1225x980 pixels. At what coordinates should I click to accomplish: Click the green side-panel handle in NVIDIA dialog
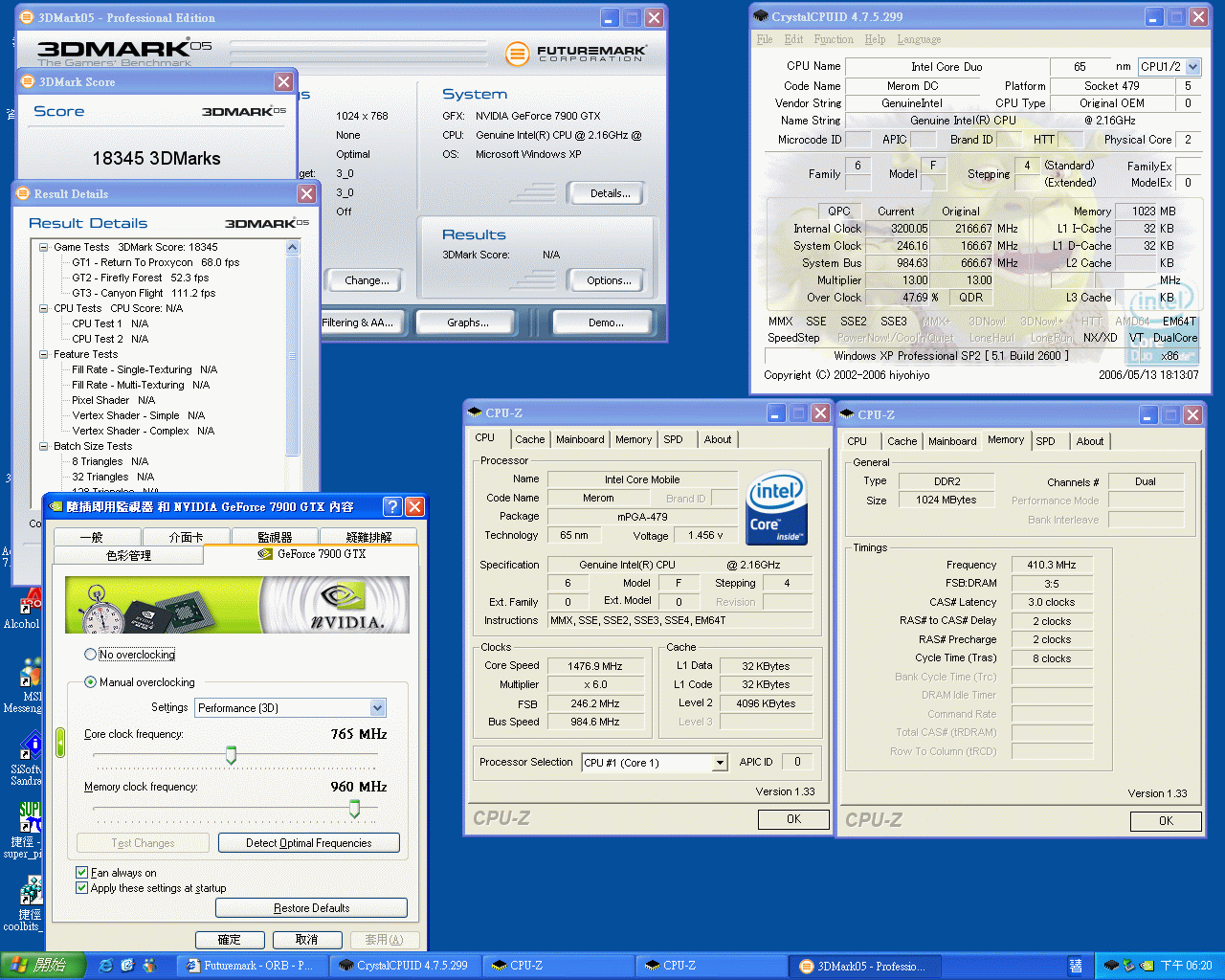click(x=60, y=743)
